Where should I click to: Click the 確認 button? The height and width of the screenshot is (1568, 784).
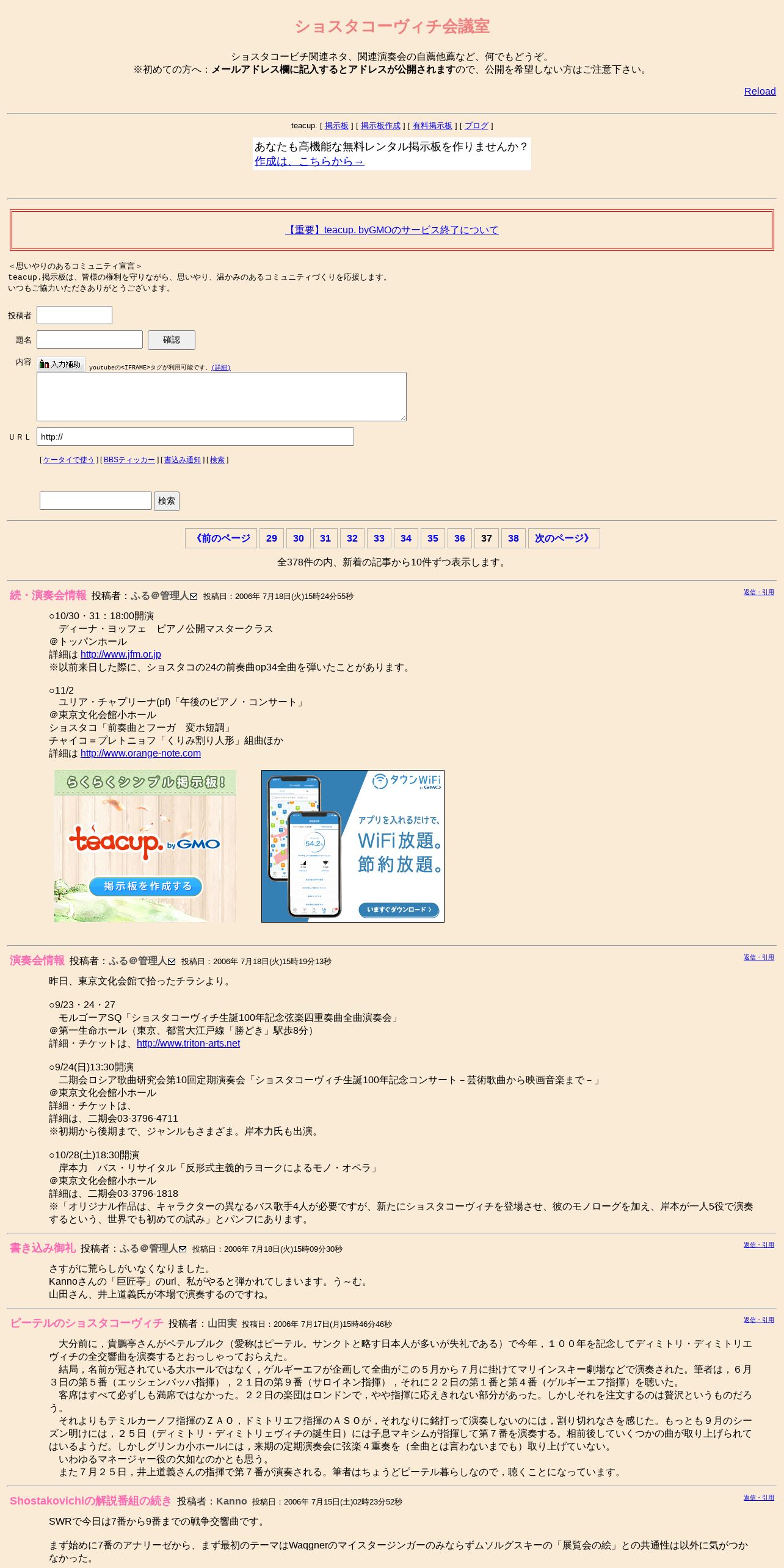tap(172, 340)
